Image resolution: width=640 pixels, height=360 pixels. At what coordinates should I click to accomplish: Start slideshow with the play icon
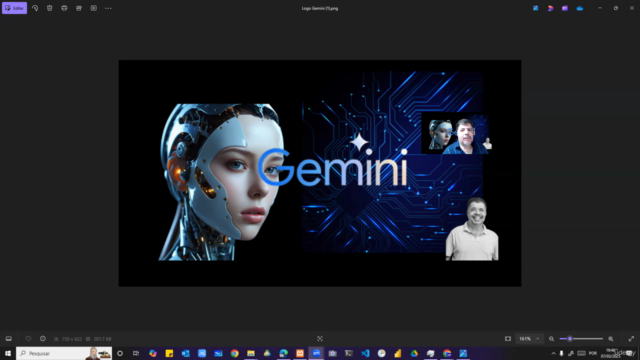point(93,8)
